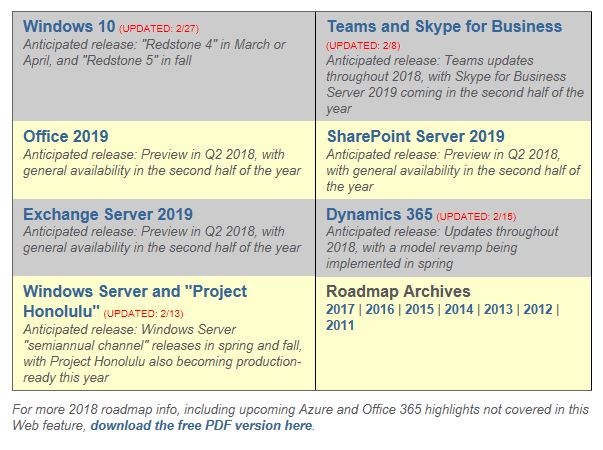
Task: Open the 2017 roadmap archive
Action: [341, 309]
